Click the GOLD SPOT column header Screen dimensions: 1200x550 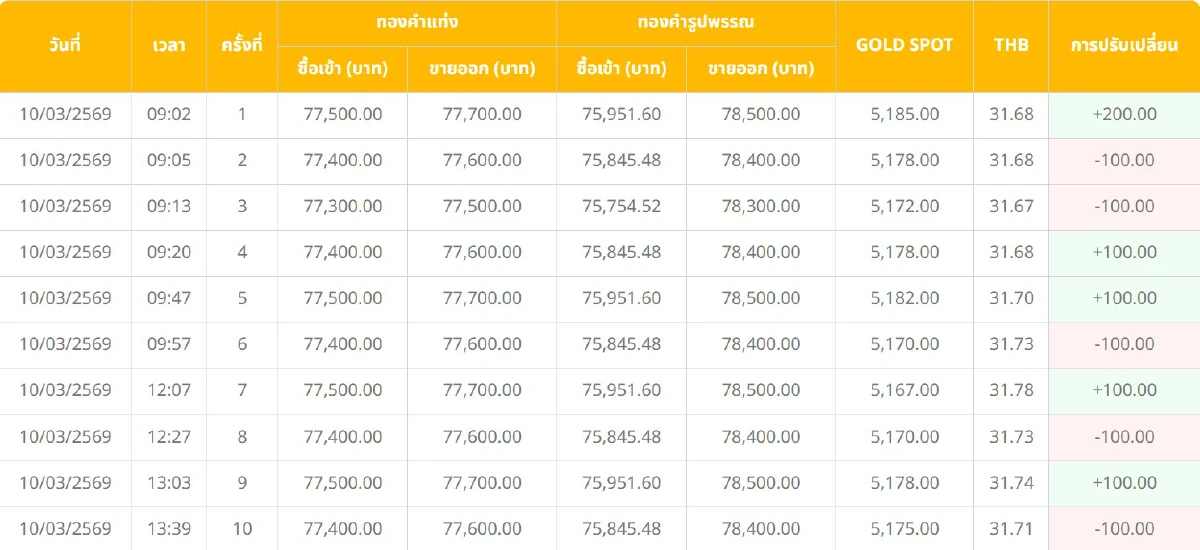point(904,45)
